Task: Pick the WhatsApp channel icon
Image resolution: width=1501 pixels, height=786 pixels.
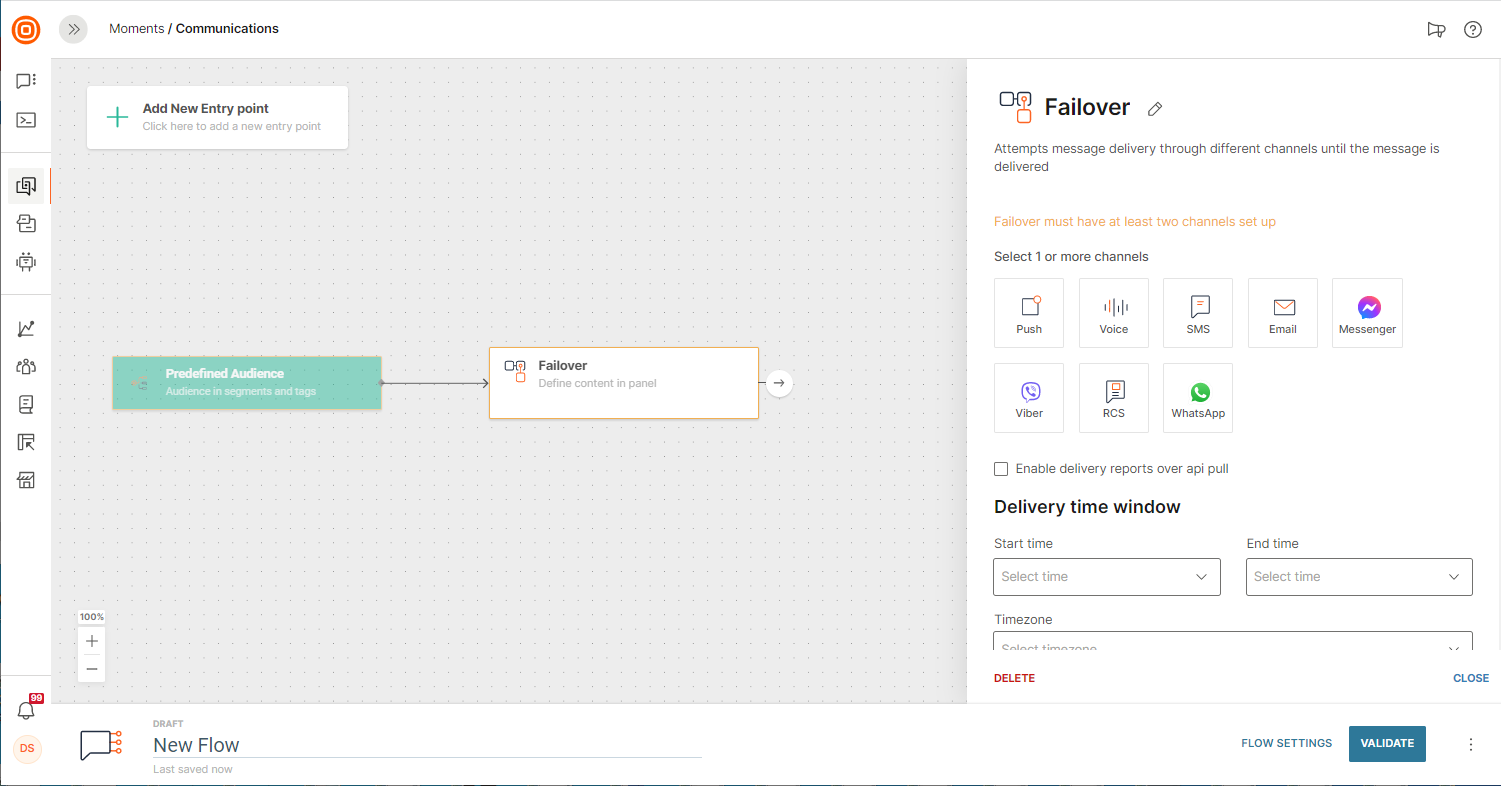Action: 1198,398
